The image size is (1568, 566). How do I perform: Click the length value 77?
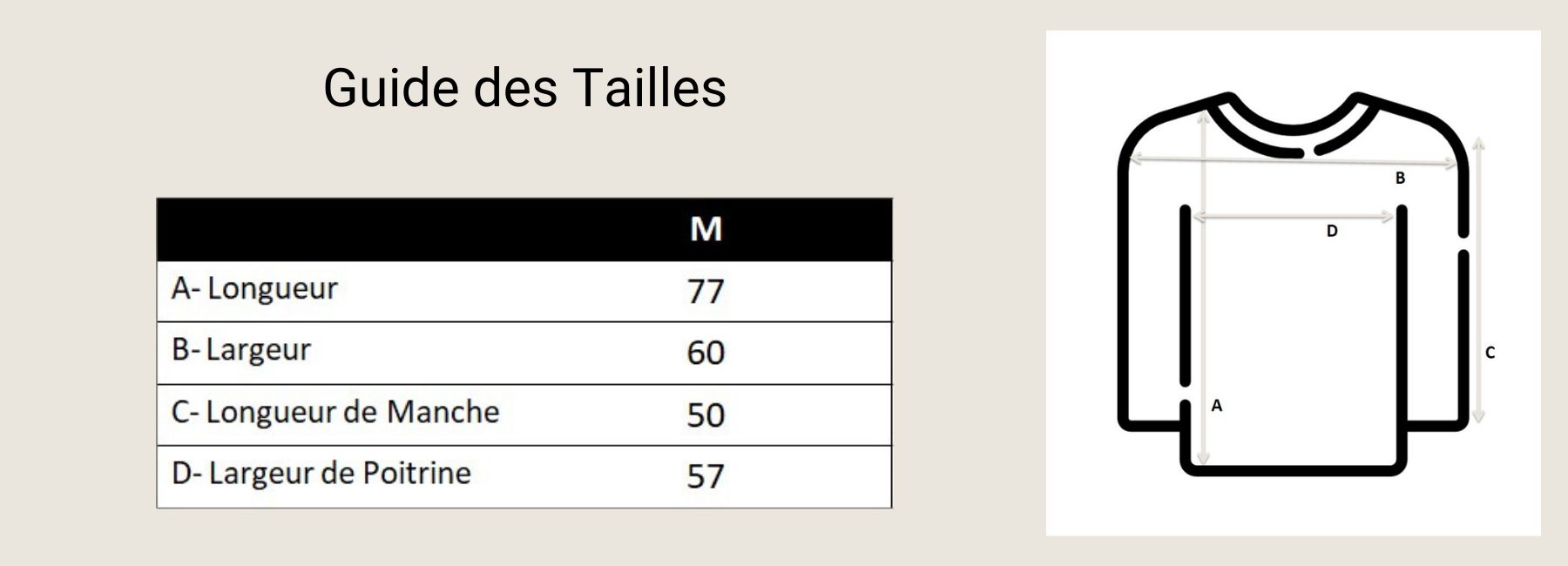click(706, 291)
